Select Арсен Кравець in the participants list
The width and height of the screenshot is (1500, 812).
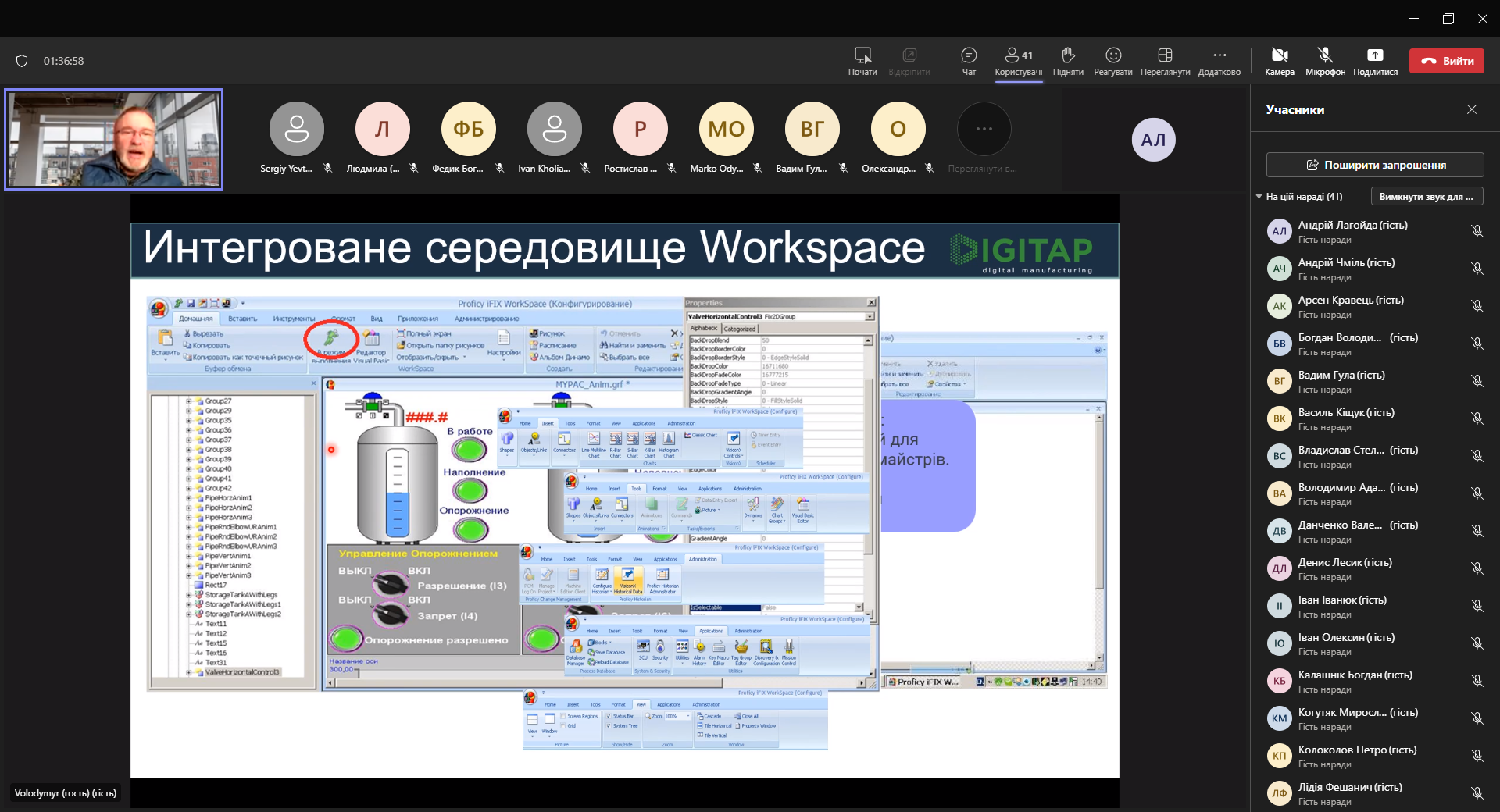tap(1374, 306)
